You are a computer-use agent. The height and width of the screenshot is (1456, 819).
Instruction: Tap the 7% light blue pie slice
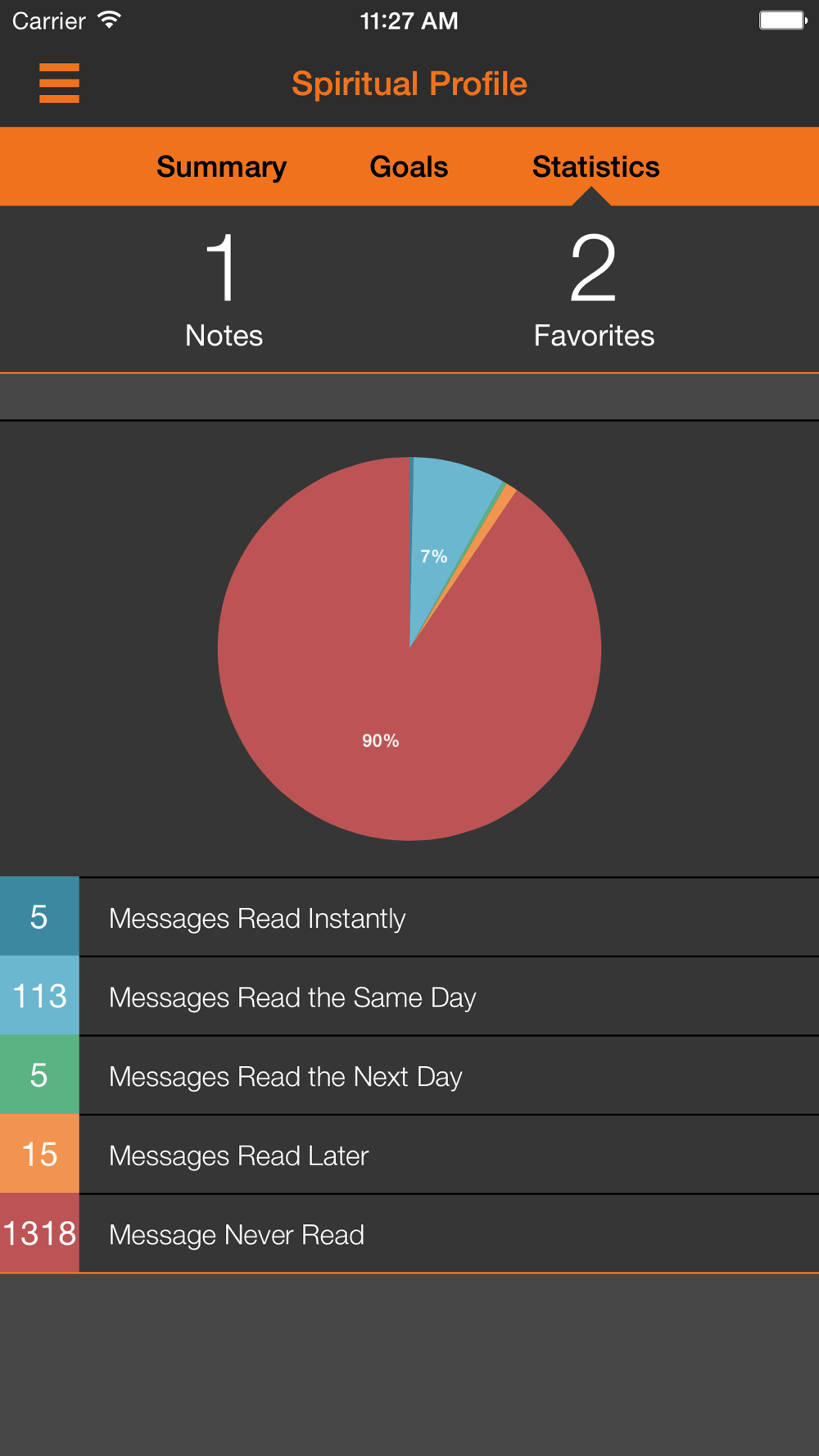tap(446, 532)
